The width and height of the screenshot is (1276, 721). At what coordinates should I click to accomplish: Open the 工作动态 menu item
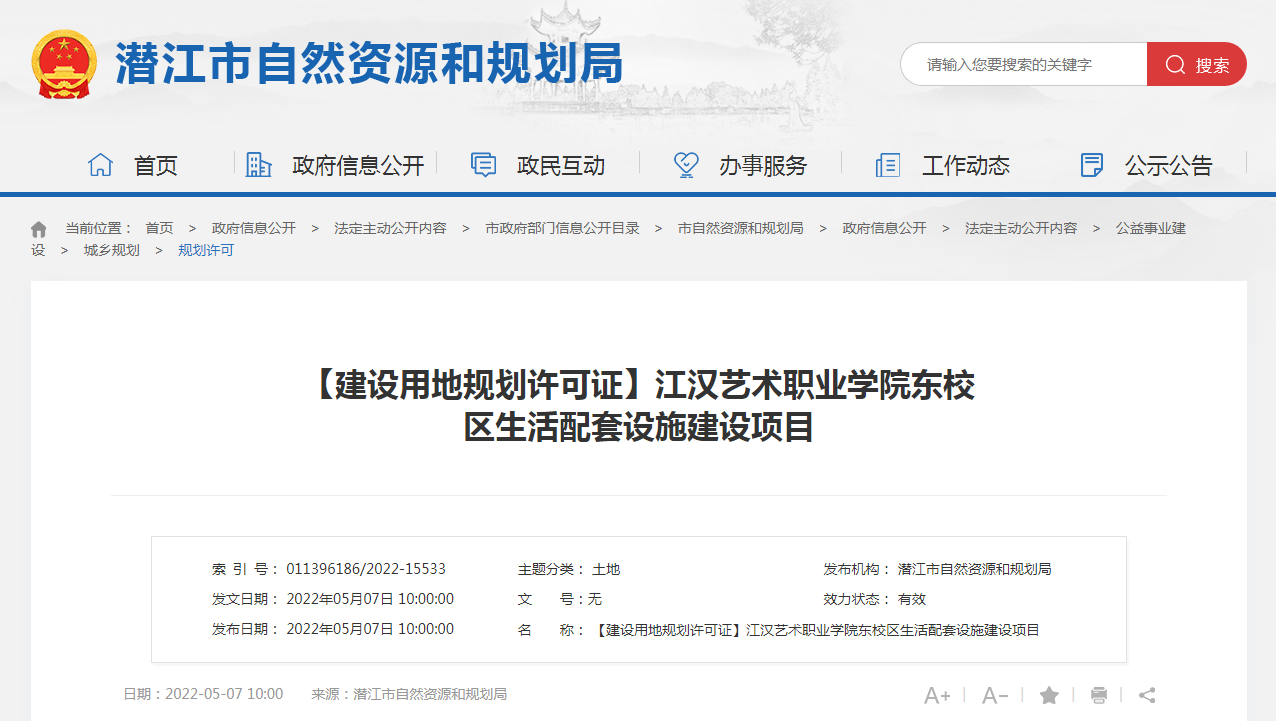tap(965, 165)
